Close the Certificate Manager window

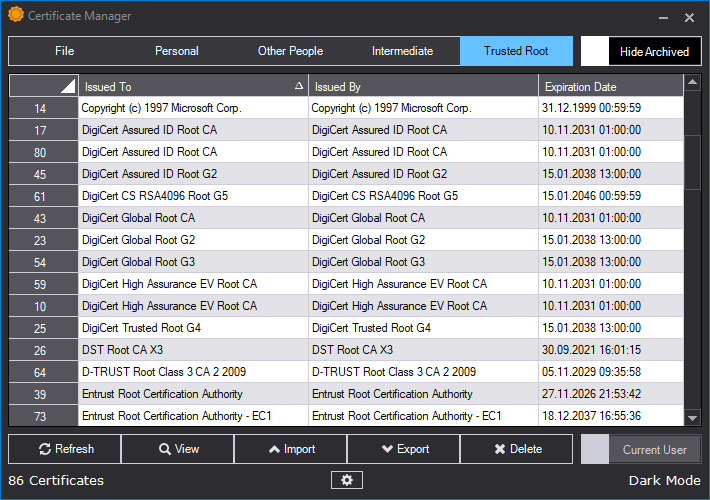coord(689,18)
